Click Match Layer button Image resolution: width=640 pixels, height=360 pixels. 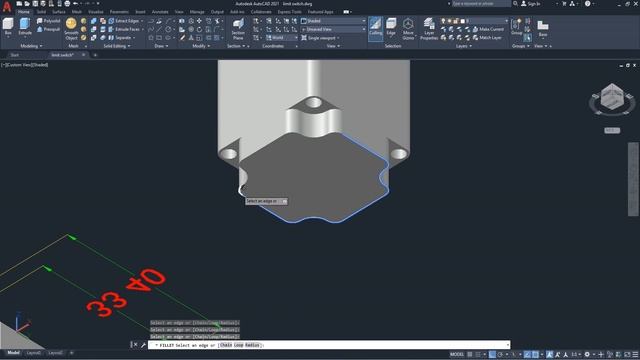tap(487, 38)
